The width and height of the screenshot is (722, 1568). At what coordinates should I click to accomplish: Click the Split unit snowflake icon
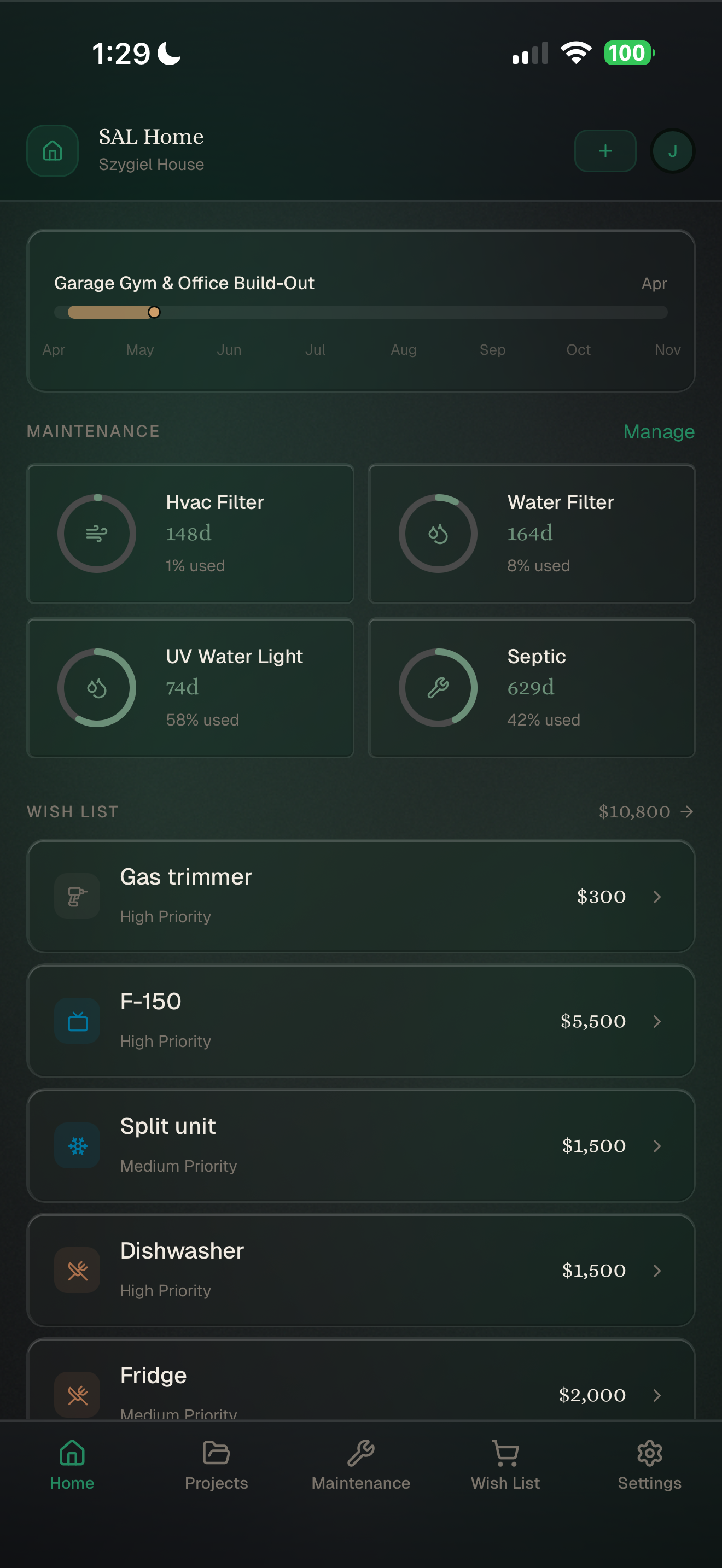[x=77, y=1145]
